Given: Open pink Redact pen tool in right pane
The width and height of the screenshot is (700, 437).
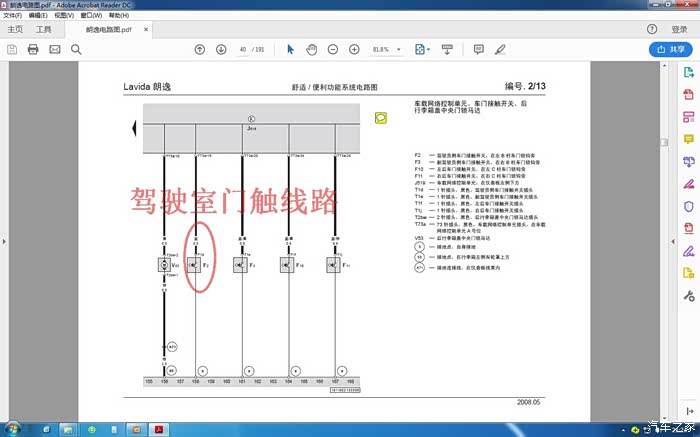Looking at the screenshot, I should 688,184.
